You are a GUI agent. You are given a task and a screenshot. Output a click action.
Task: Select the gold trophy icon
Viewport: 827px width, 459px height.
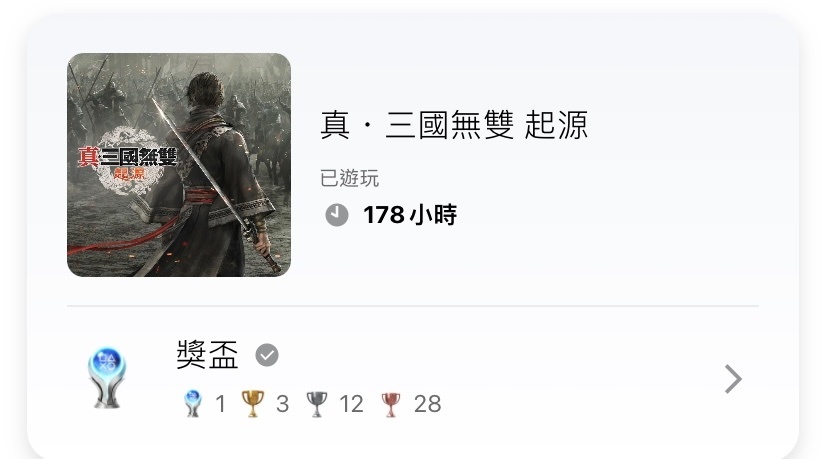(252, 404)
